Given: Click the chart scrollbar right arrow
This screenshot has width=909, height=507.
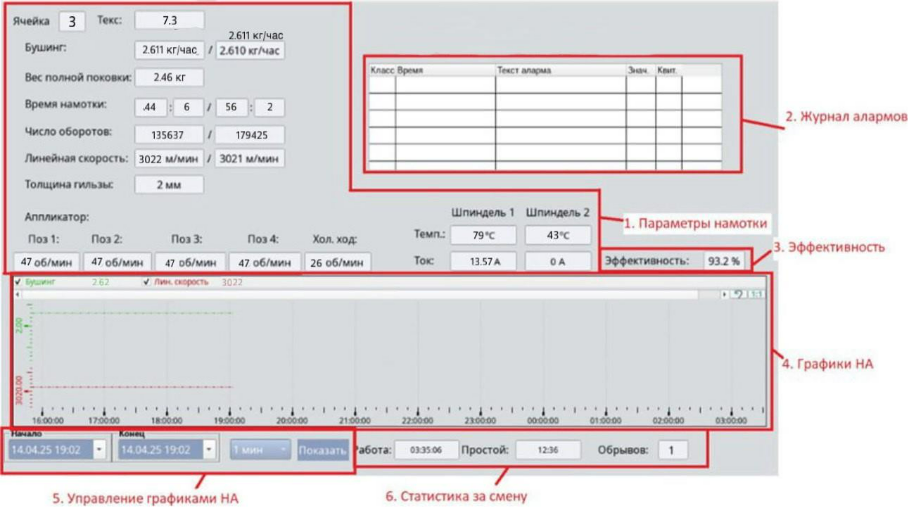Looking at the screenshot, I should tap(725, 294).
